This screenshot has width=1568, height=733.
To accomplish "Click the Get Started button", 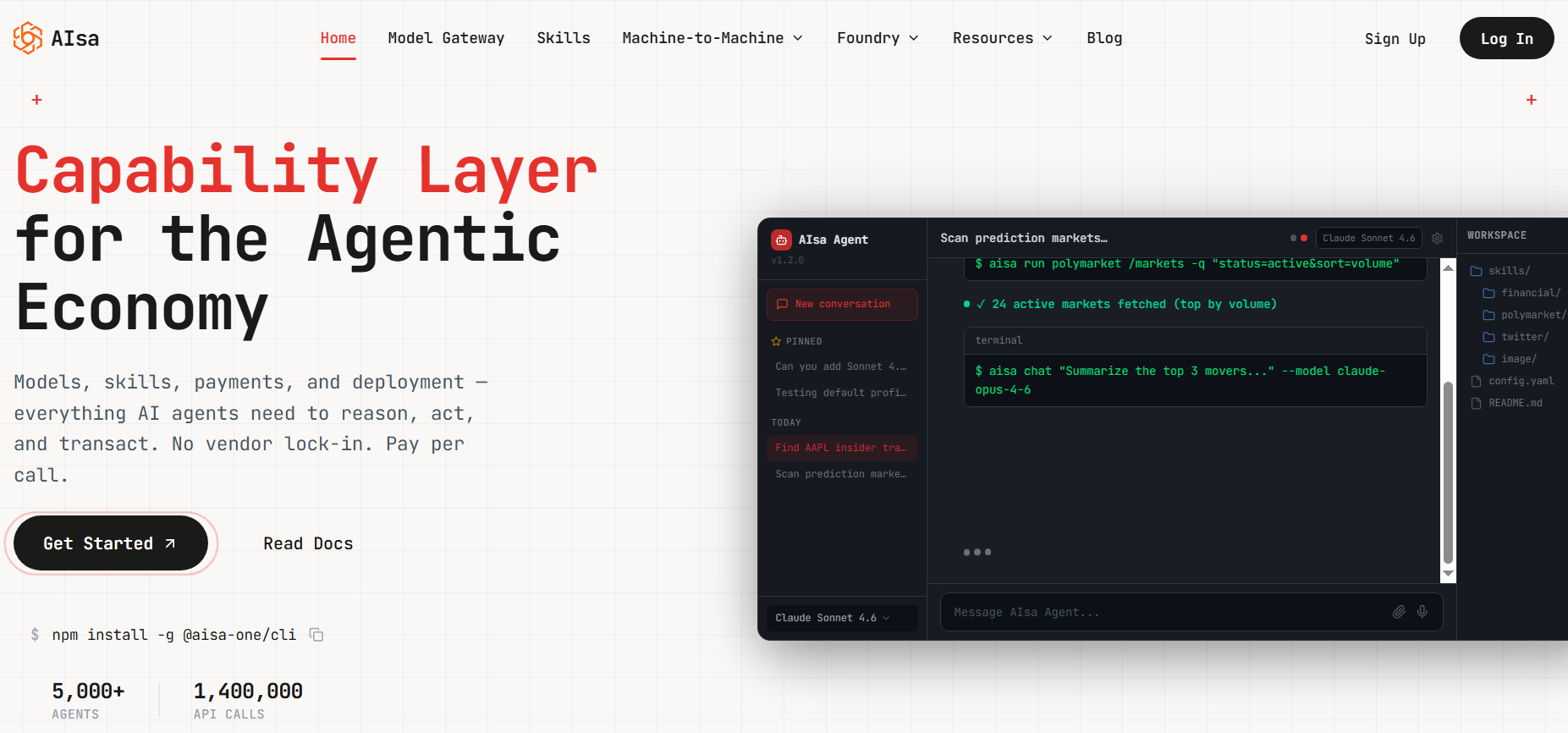I will point(111,543).
